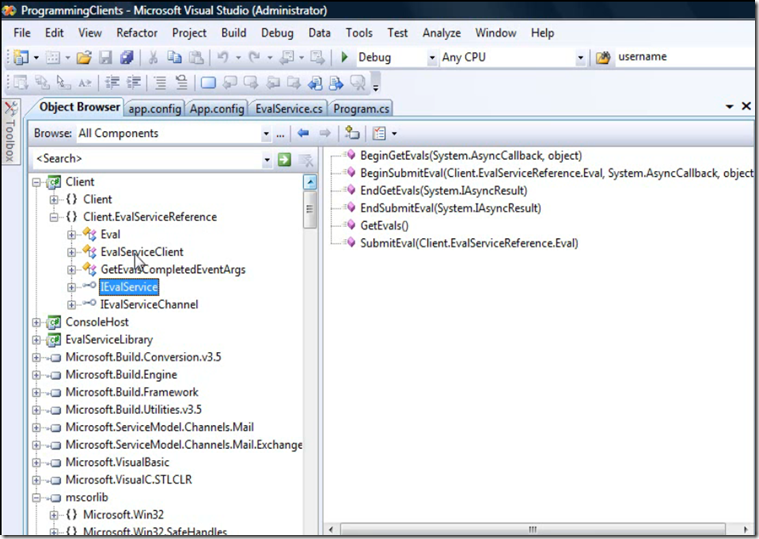Expand the ConsoleHost project node

pos(36,322)
